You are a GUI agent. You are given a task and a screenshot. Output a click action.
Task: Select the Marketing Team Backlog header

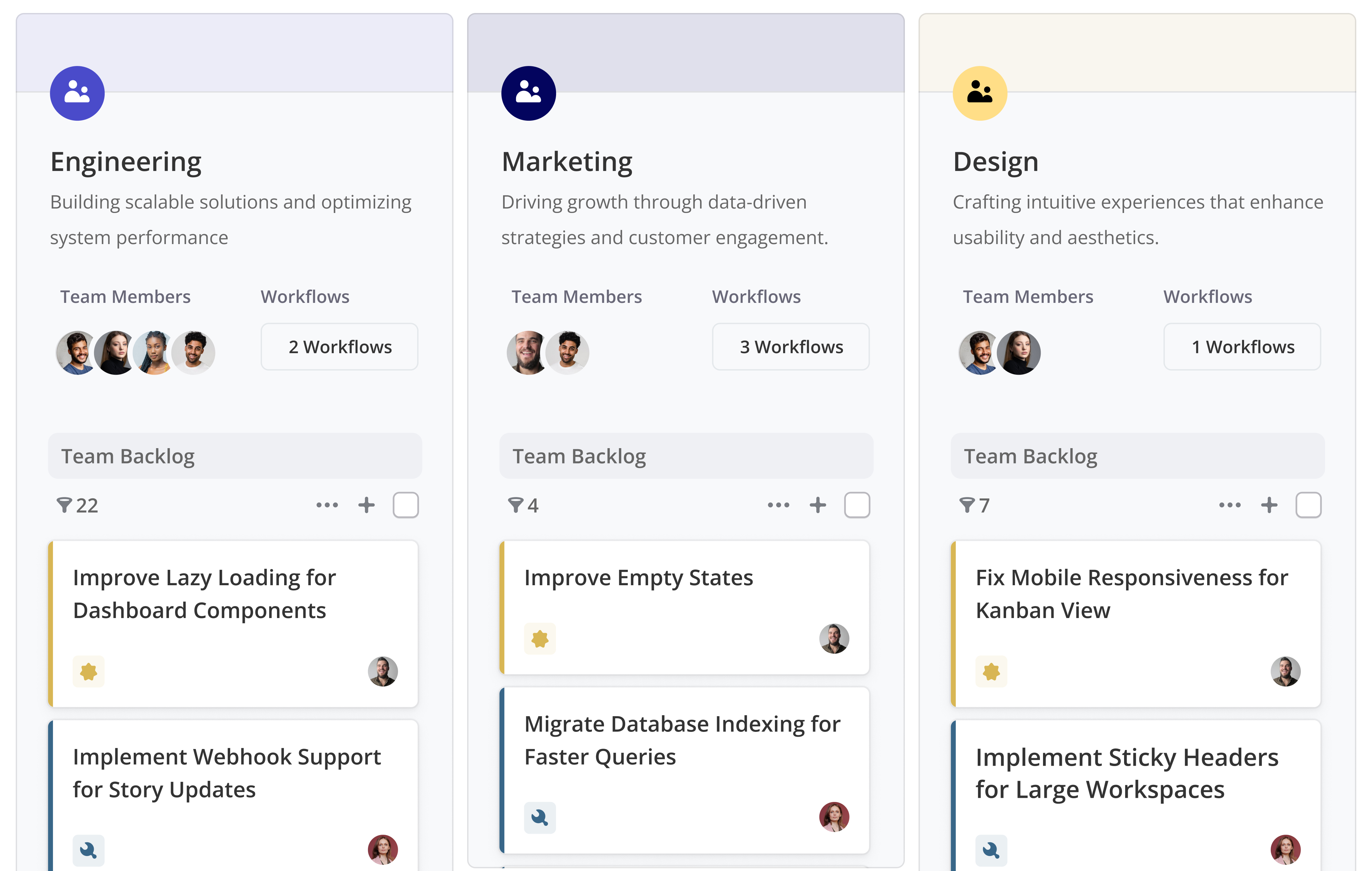coord(686,456)
